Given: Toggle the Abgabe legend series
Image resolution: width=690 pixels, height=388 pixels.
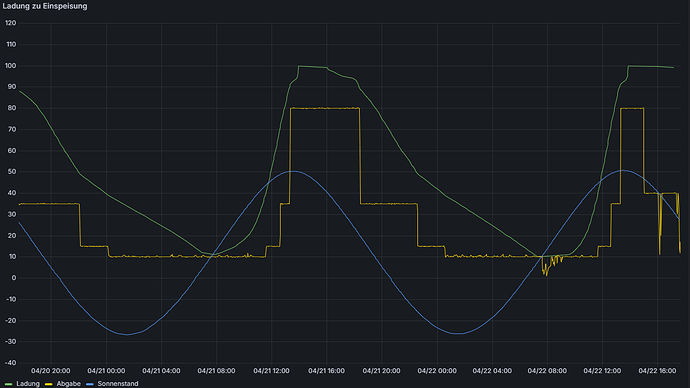Looking at the screenshot, I should [68, 384].
